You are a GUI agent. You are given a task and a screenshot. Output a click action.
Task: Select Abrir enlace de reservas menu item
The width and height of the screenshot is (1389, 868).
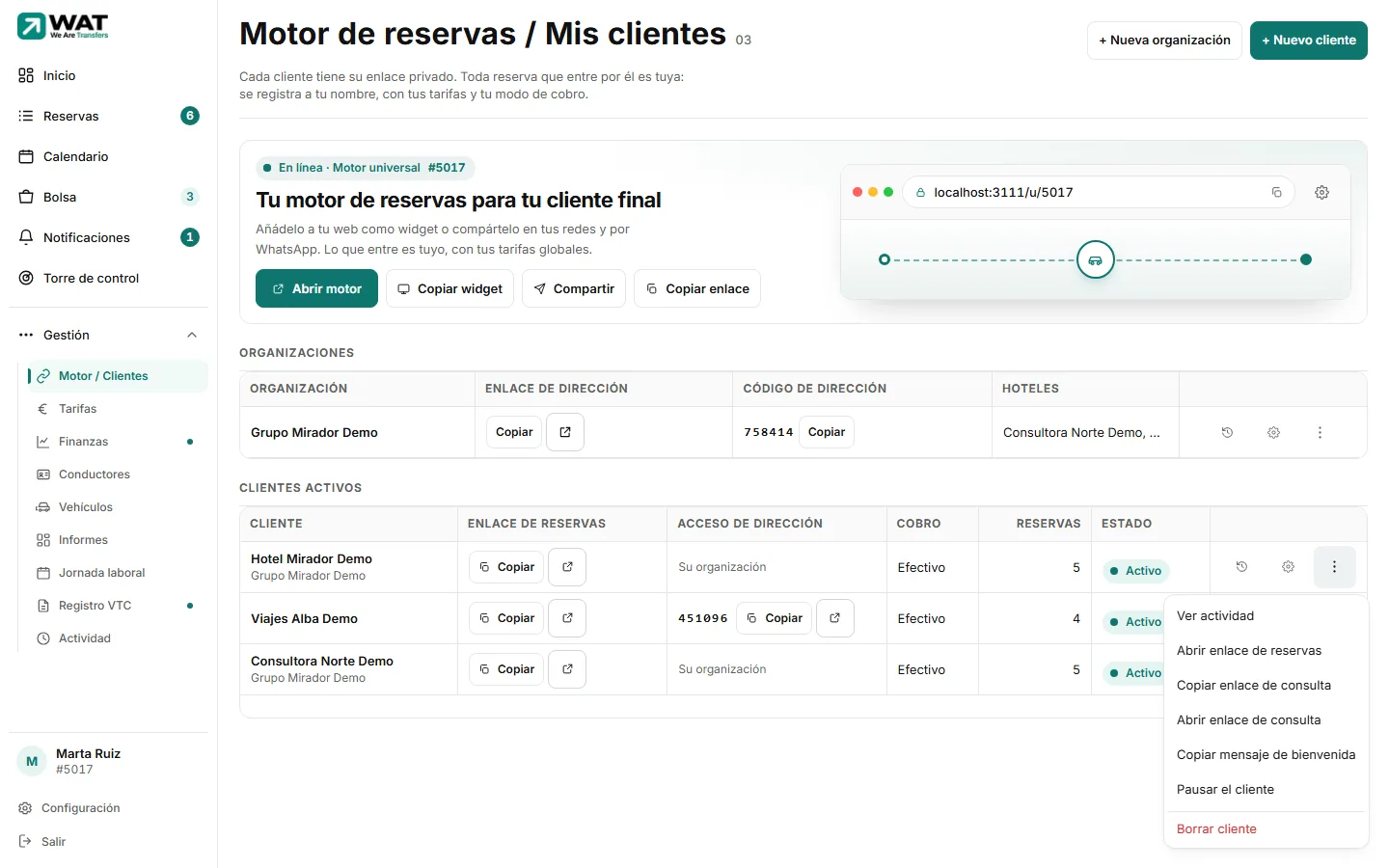[1266, 651]
